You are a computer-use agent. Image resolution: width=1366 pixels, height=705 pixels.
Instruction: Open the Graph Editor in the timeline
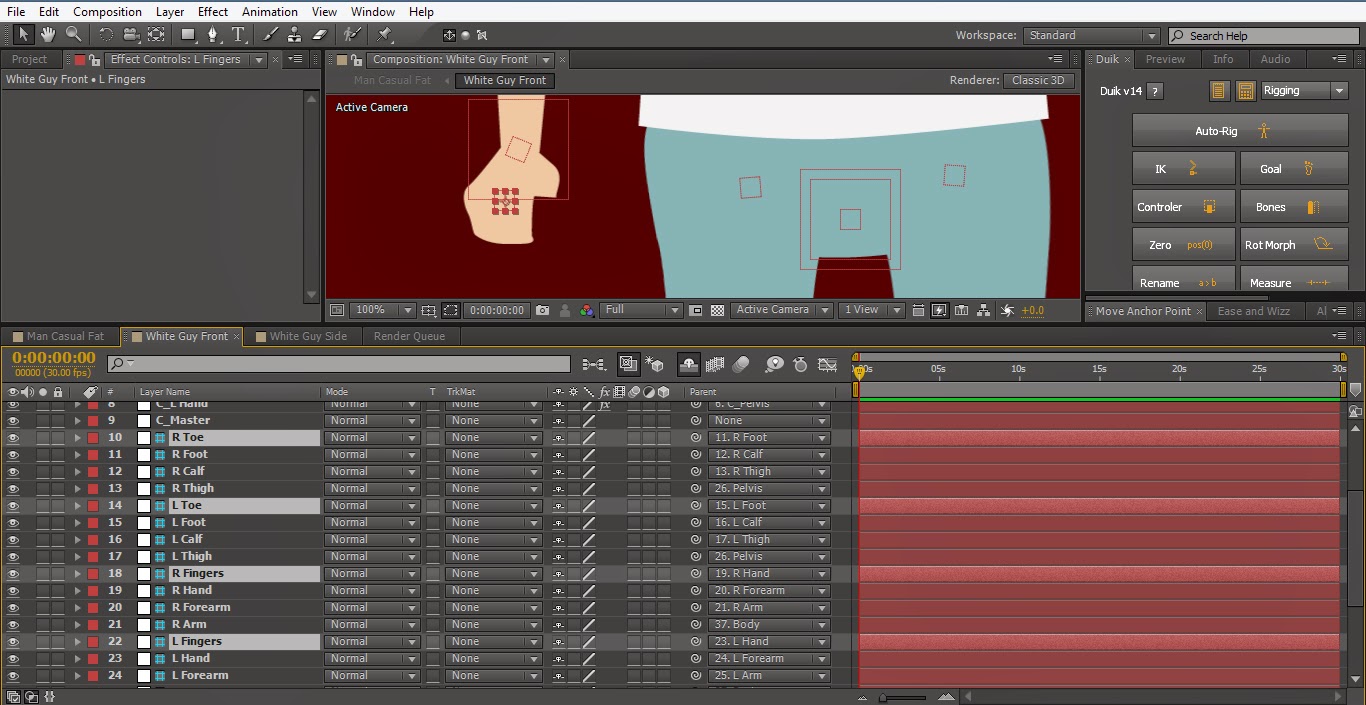[x=826, y=364]
